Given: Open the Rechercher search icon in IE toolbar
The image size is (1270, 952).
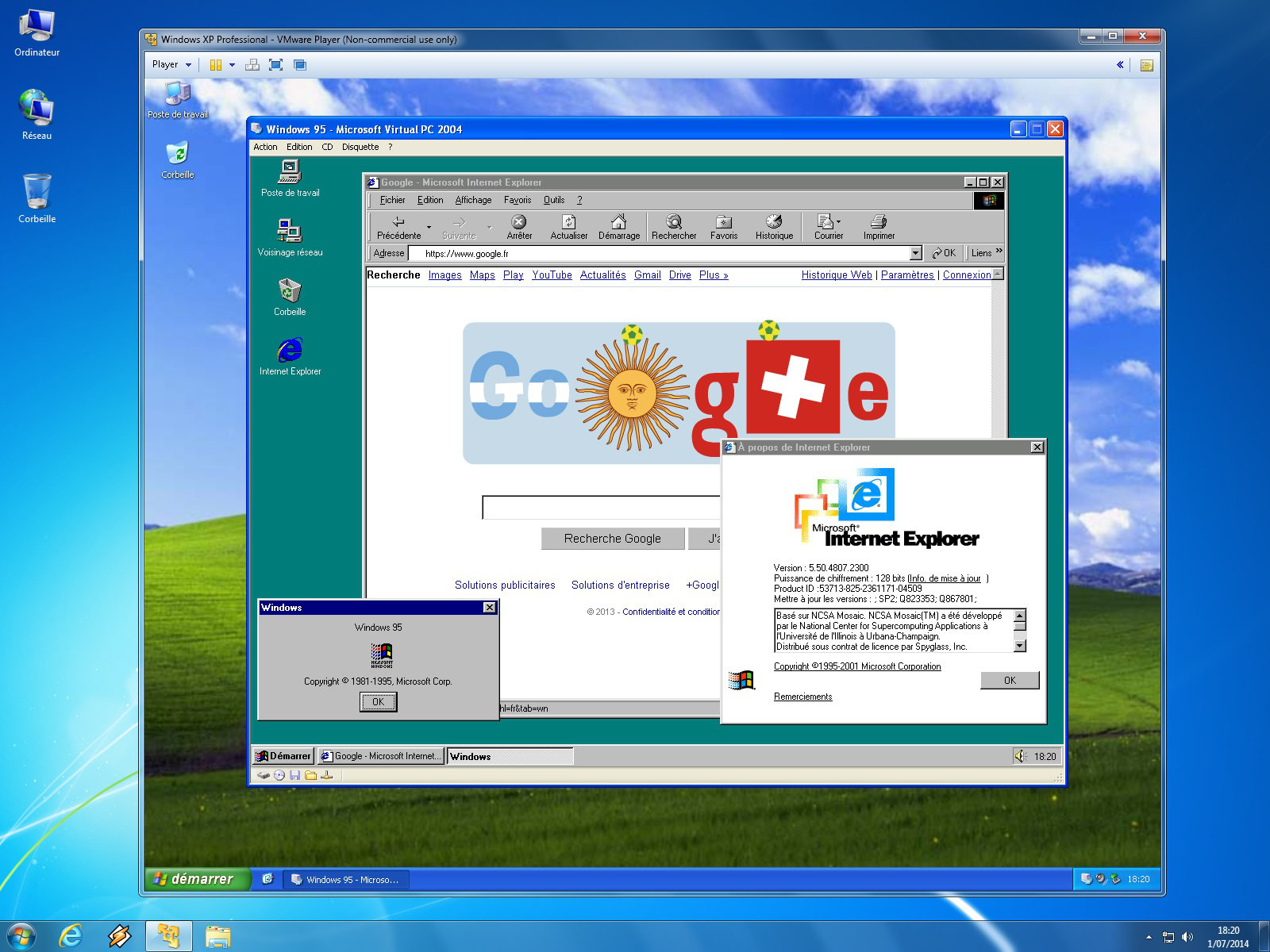Looking at the screenshot, I should tap(674, 227).
